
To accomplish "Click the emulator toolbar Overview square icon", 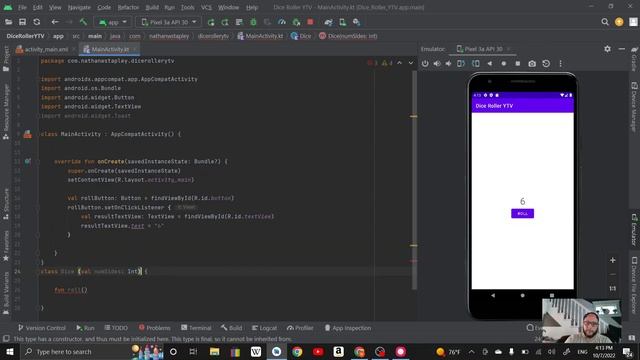I will [518, 64].
